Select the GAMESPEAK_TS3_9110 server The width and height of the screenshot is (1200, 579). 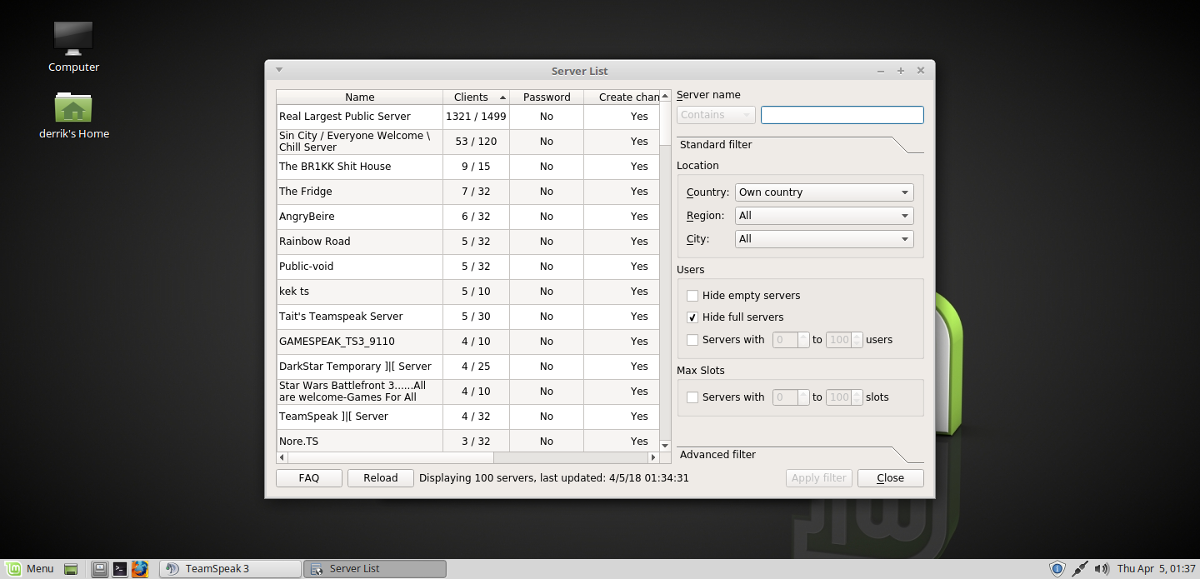[468, 342]
